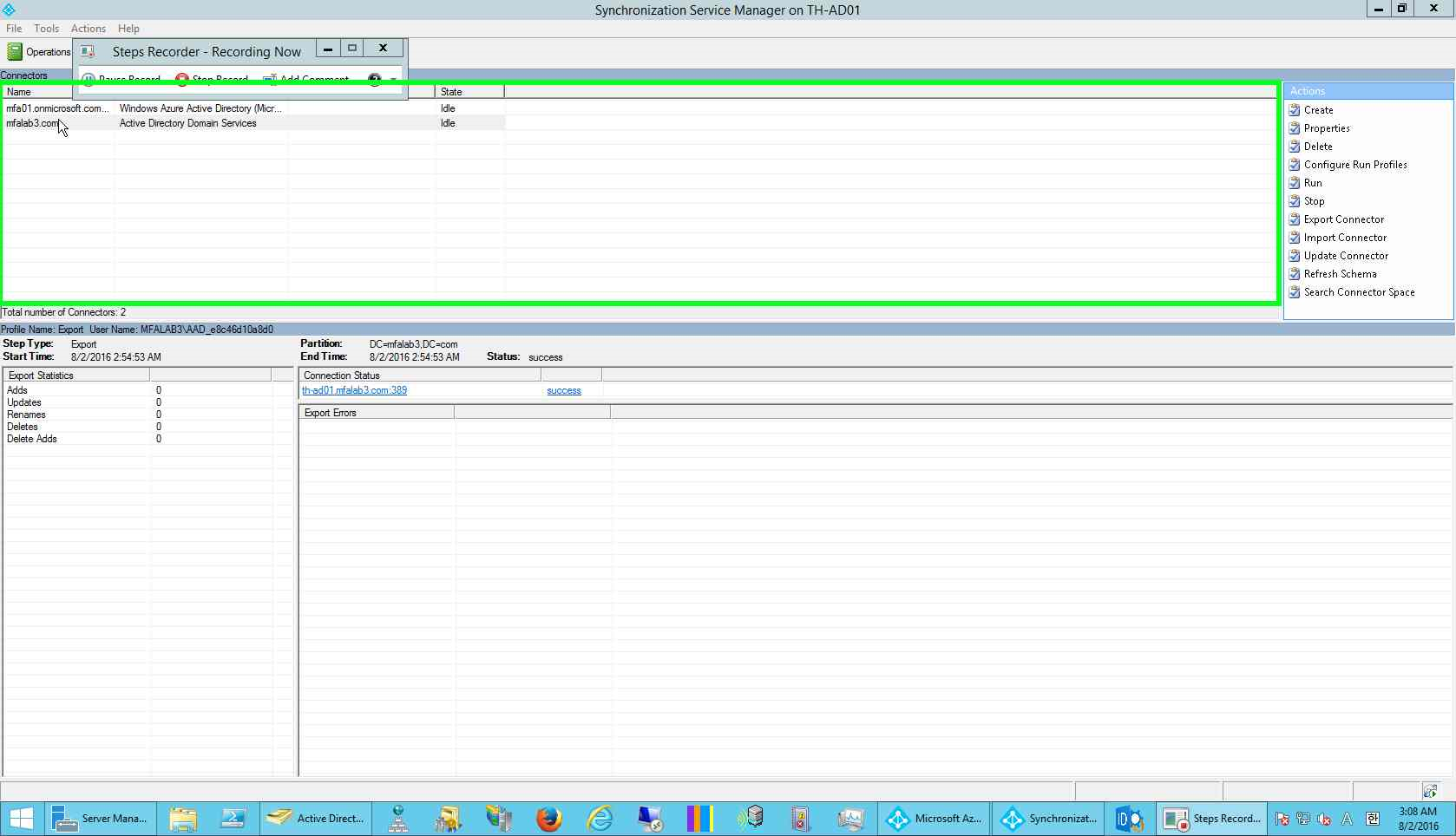Open connector Properties from the Actions panel
The image size is (1456, 836).
[x=1327, y=128]
